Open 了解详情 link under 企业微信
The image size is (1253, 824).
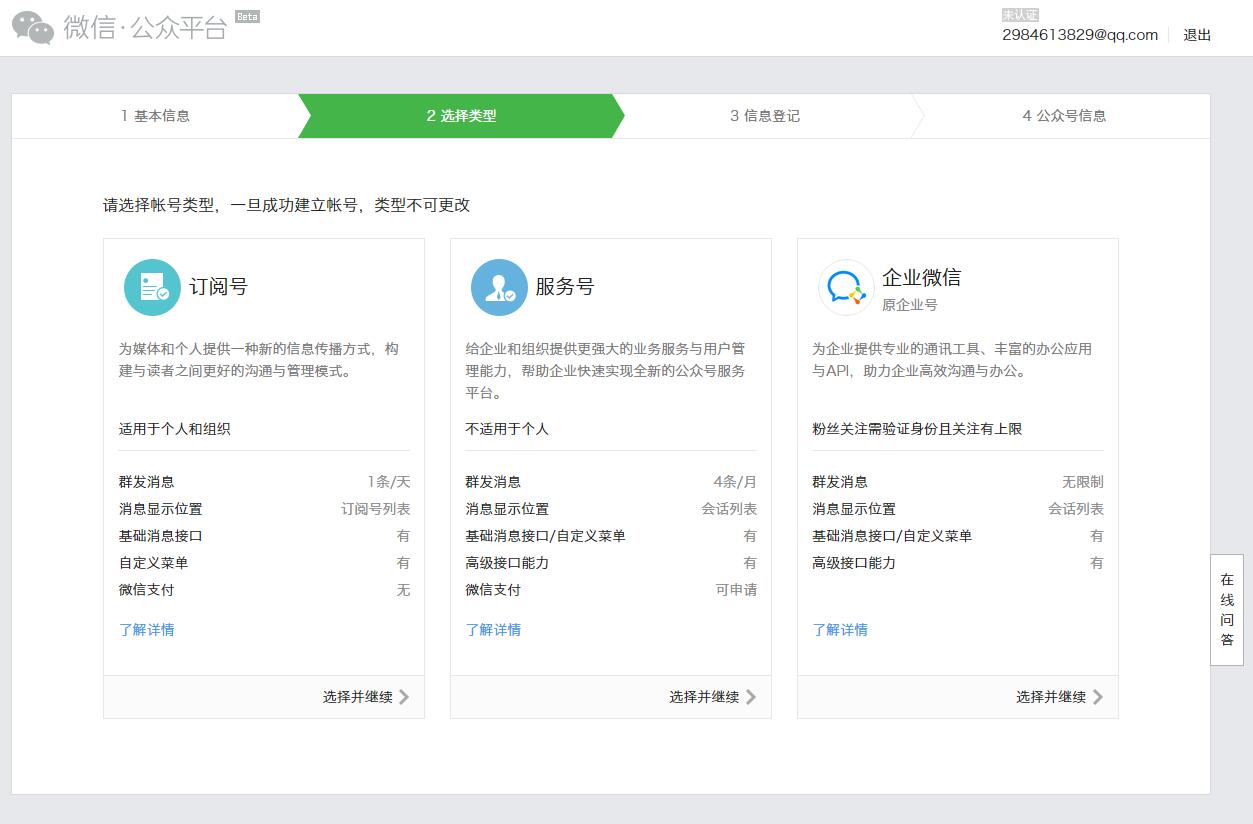(x=840, y=630)
